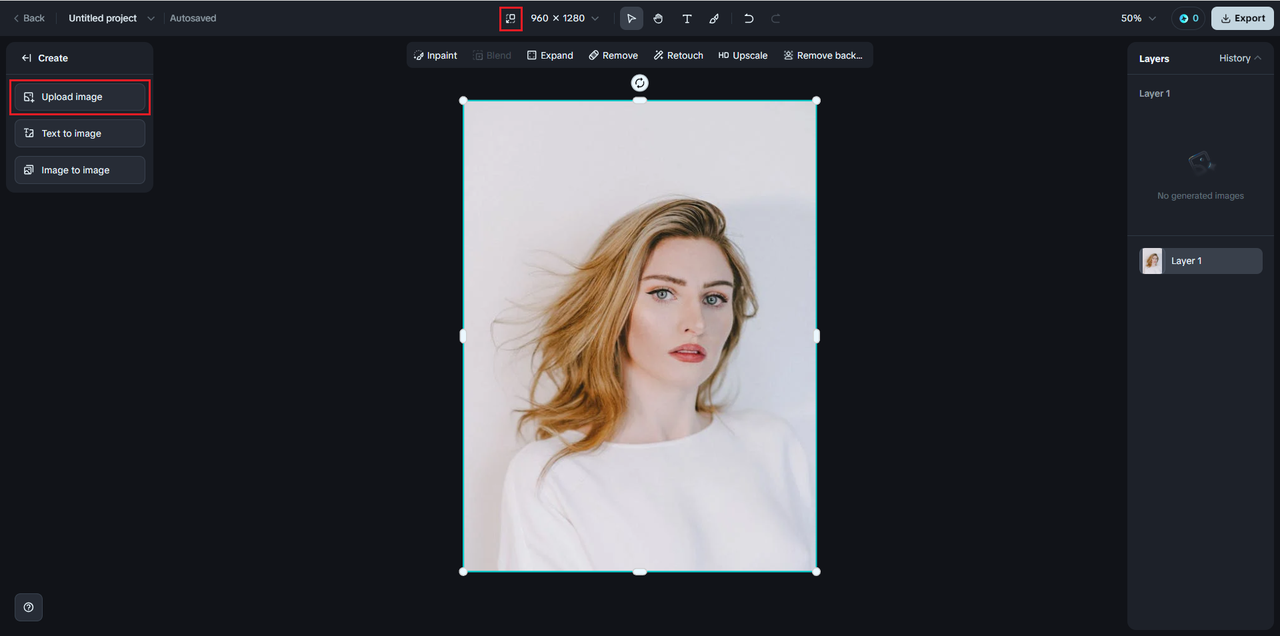Image resolution: width=1280 pixels, height=636 pixels.
Task: Open the help question mark icon
Action: [28, 607]
